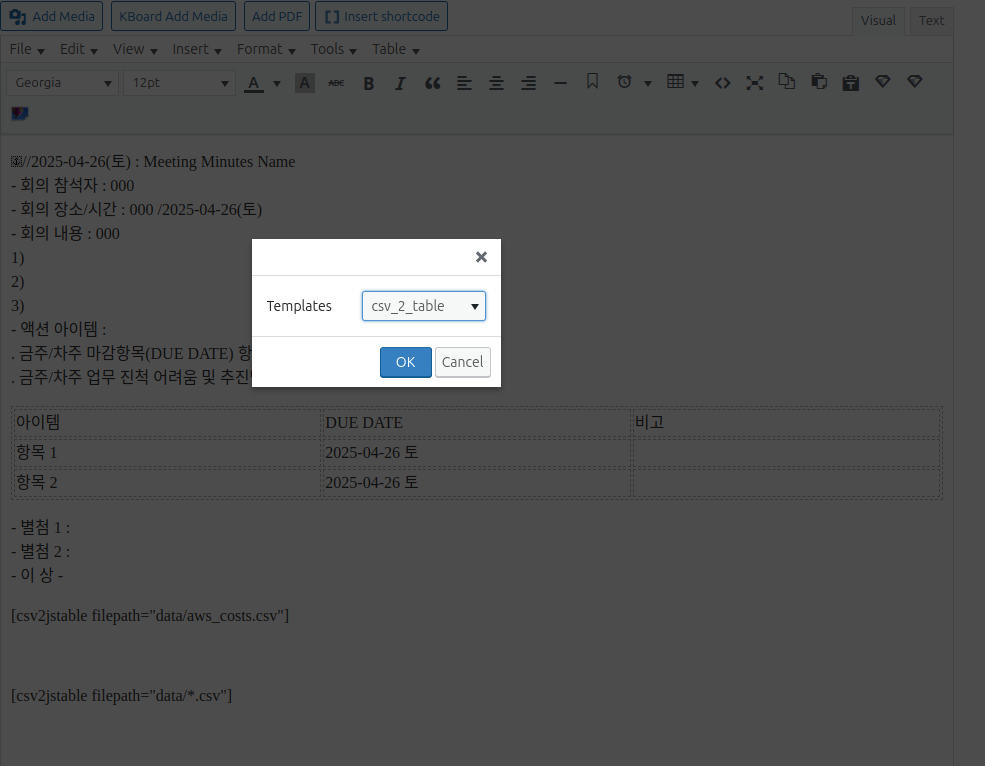Image resolution: width=985 pixels, height=766 pixels.
Task: Switch to the Visual editor tab
Action: (878, 21)
